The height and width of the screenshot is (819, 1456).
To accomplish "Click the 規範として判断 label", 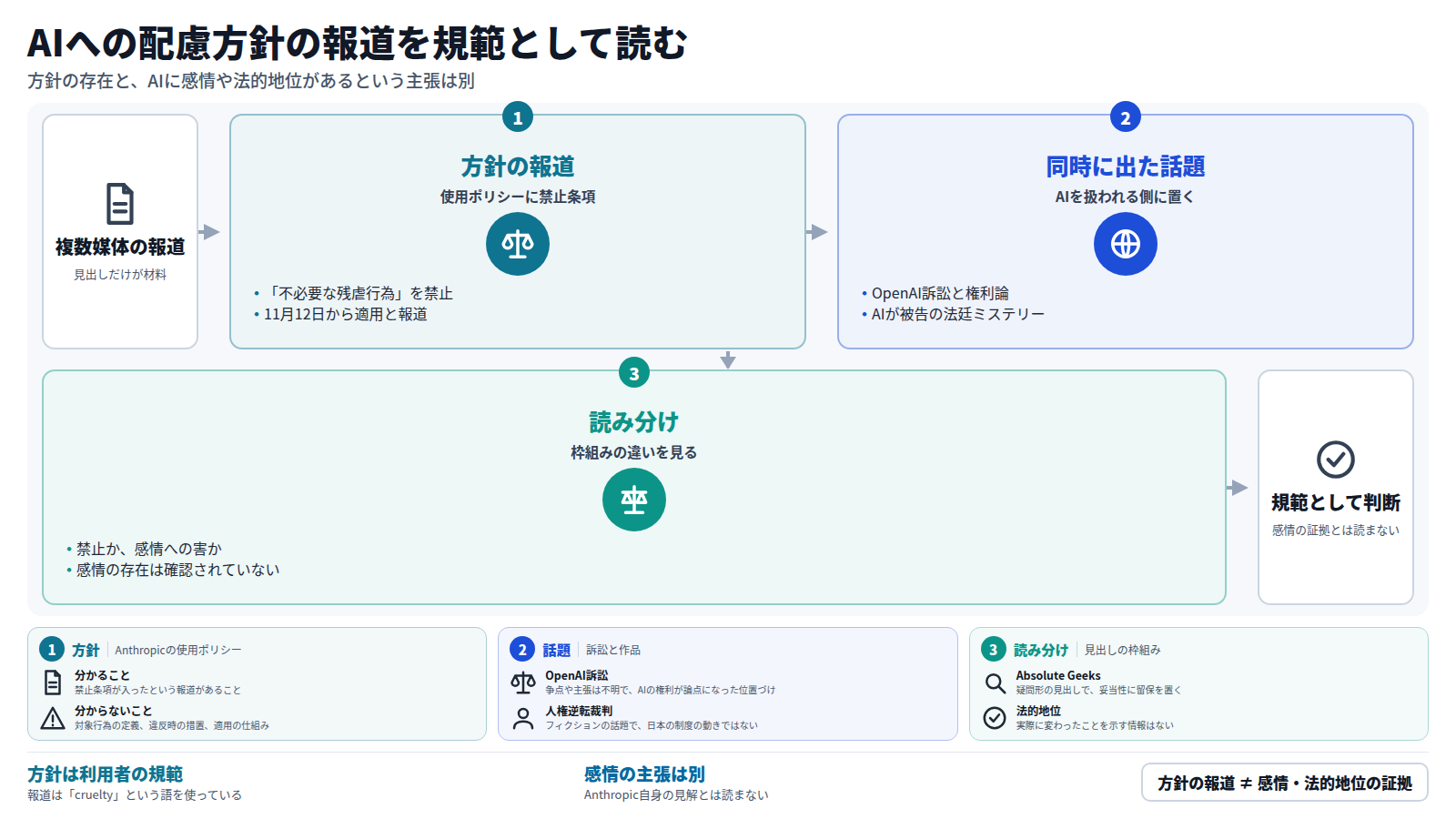I will [1336, 502].
